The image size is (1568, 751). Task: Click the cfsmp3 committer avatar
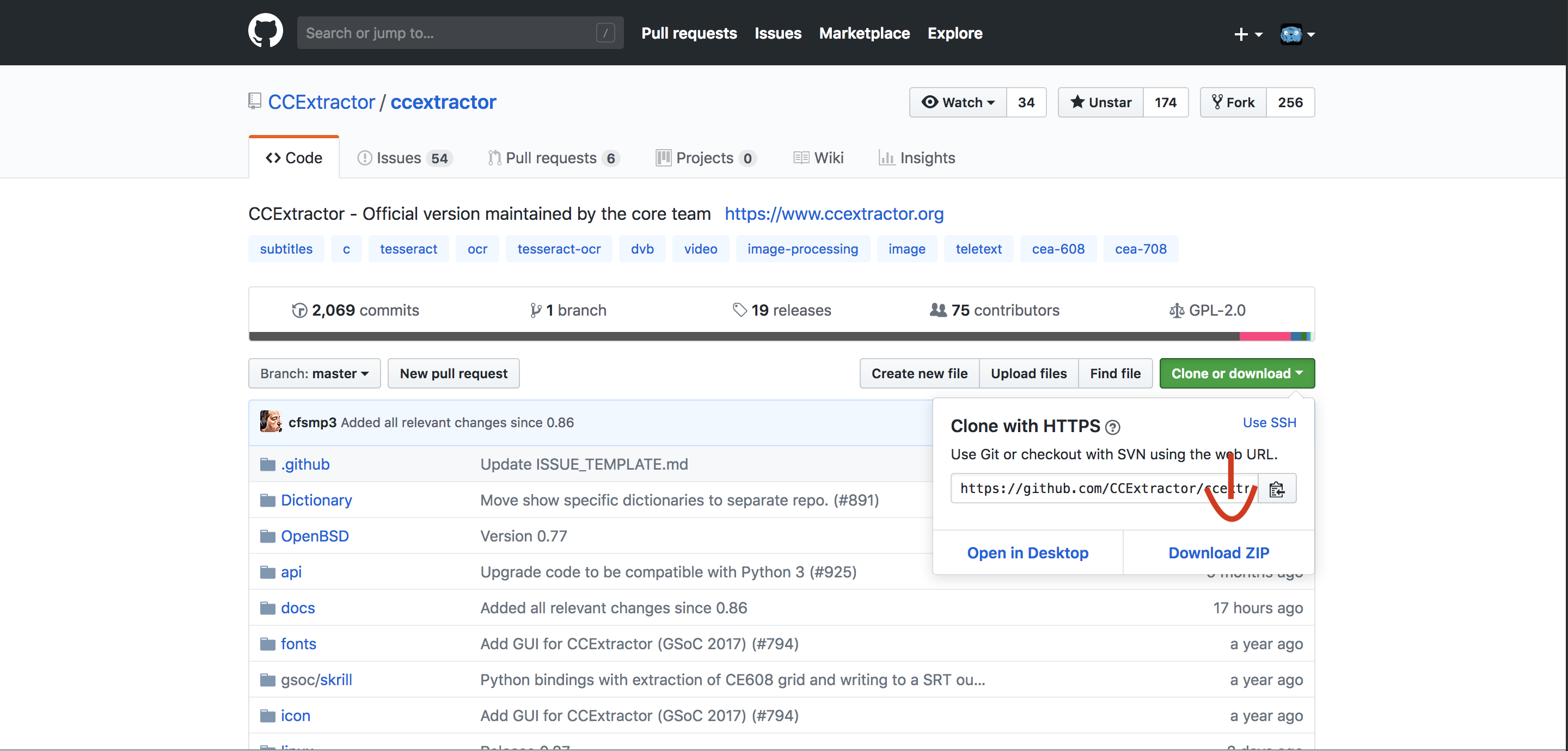270,422
